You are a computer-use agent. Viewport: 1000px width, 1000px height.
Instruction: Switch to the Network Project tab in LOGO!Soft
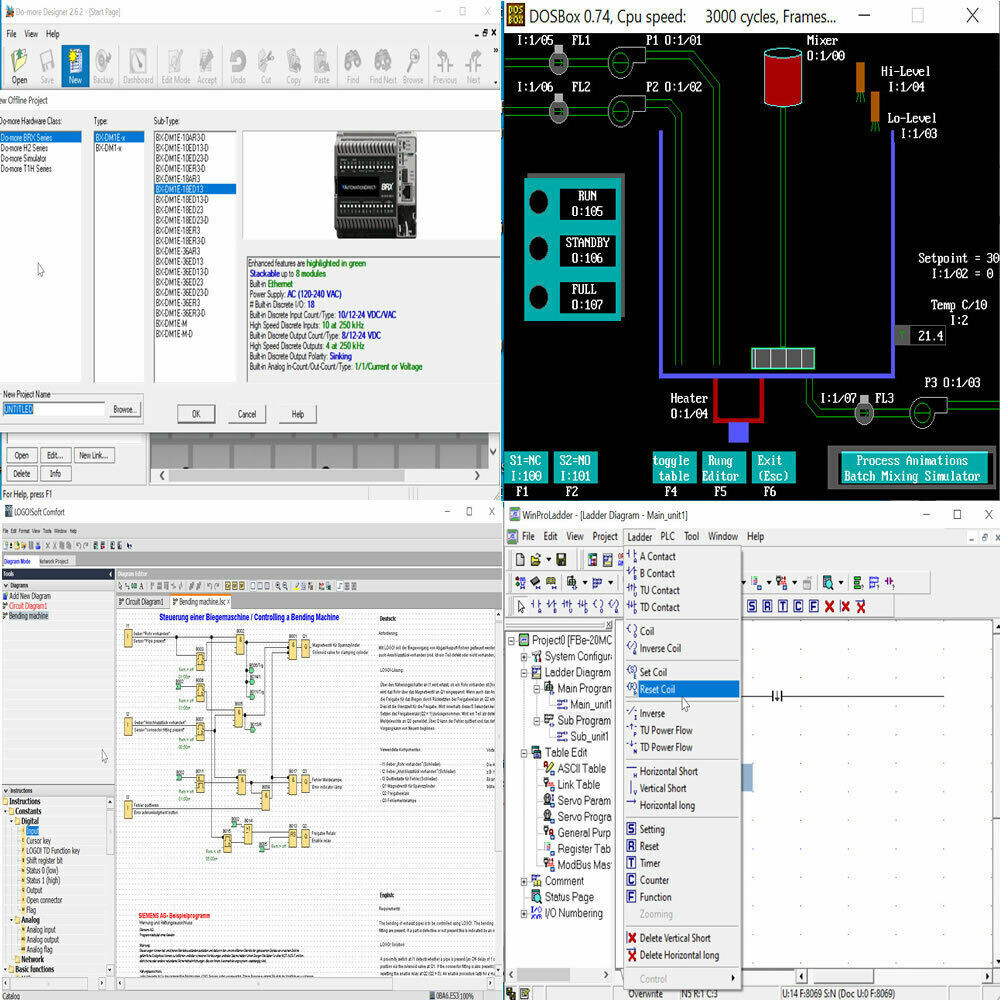click(x=55, y=561)
